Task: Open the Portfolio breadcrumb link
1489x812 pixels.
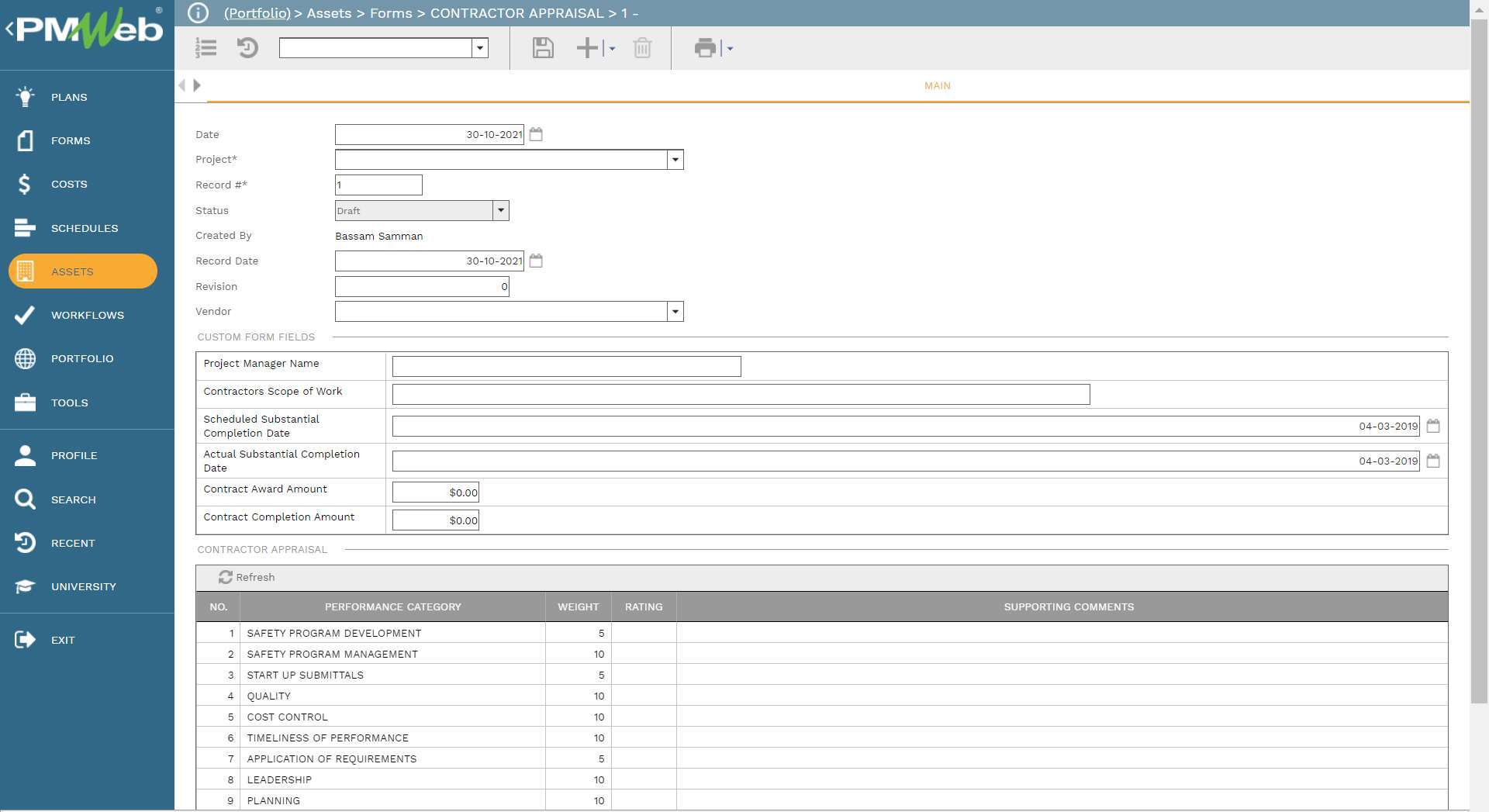Action: click(256, 13)
